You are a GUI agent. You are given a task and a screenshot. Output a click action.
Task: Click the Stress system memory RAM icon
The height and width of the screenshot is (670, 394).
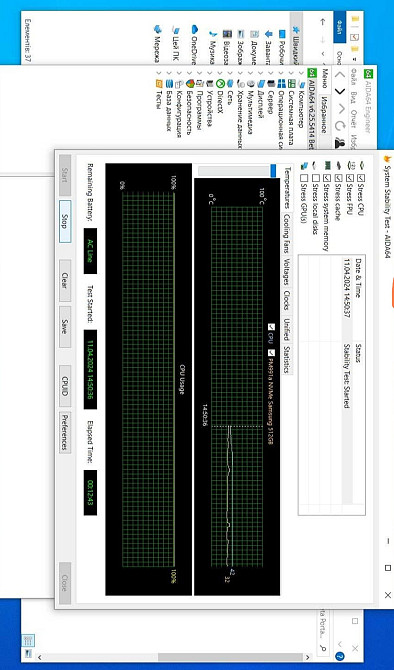tap(327, 165)
